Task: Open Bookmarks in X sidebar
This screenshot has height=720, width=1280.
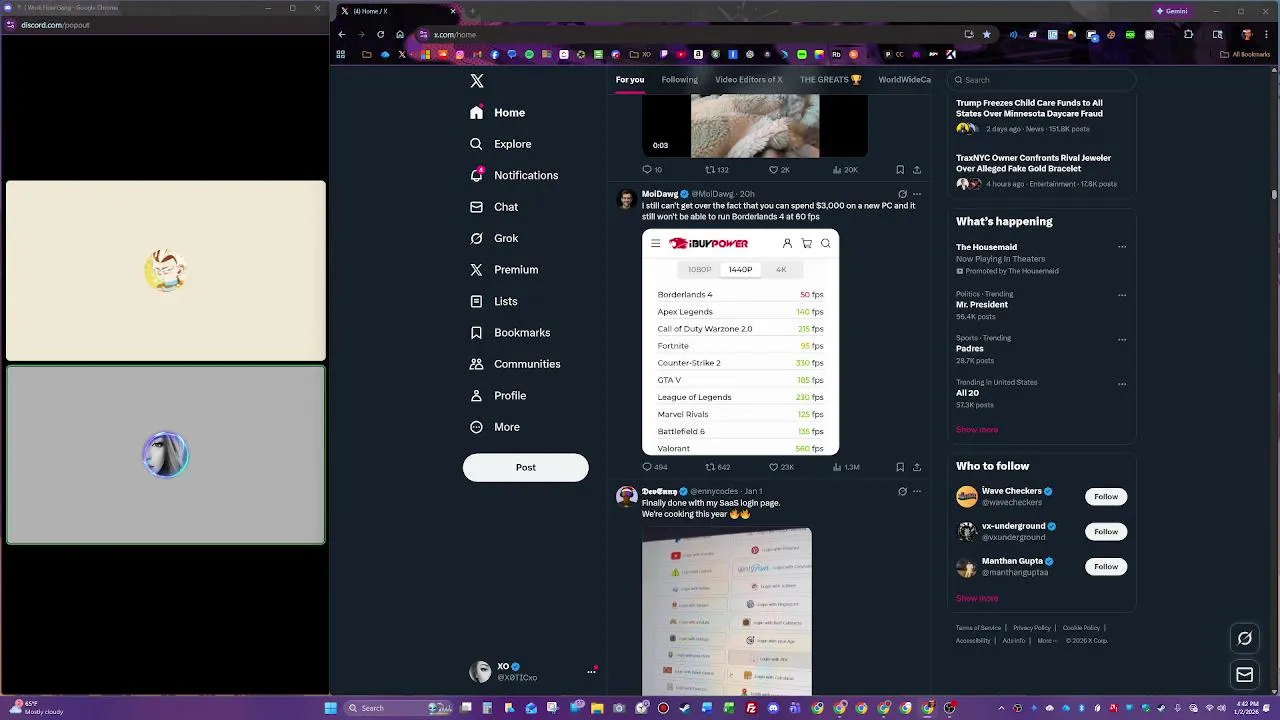Action: [x=510, y=333]
